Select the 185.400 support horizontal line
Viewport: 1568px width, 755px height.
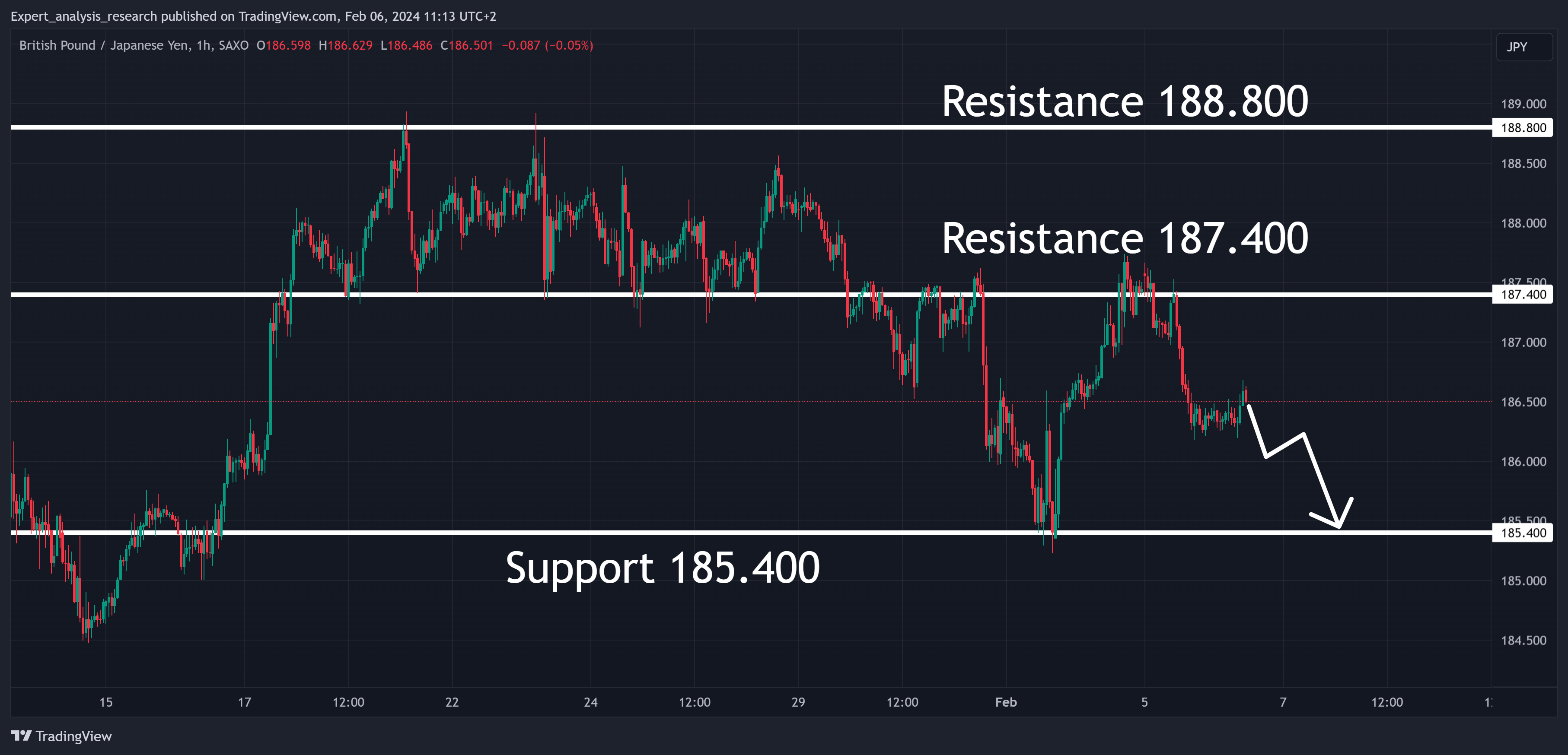751,532
